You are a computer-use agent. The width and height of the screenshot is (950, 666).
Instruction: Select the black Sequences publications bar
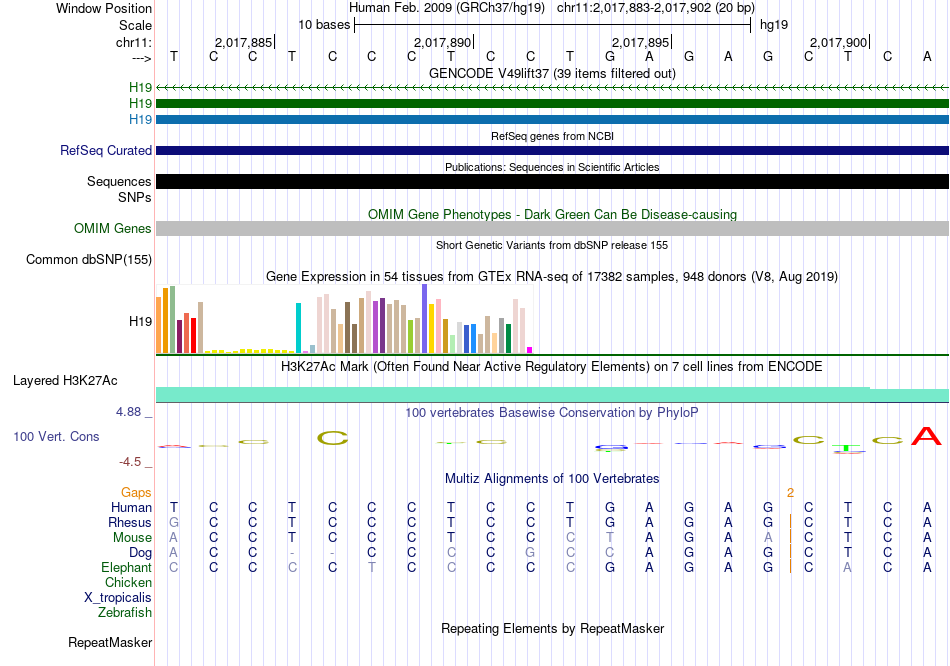pos(552,181)
